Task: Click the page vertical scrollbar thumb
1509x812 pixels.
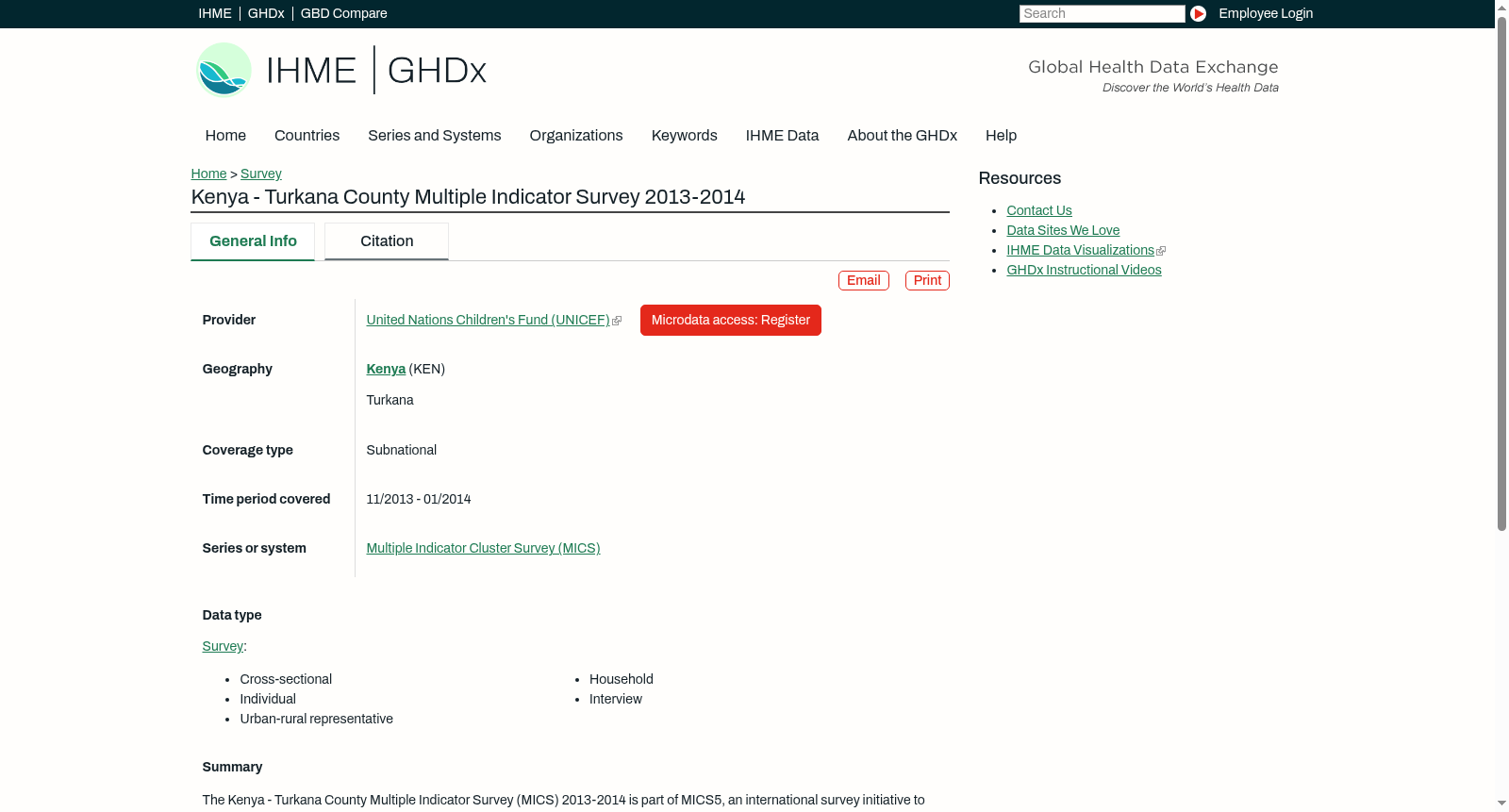Action: (1501, 273)
